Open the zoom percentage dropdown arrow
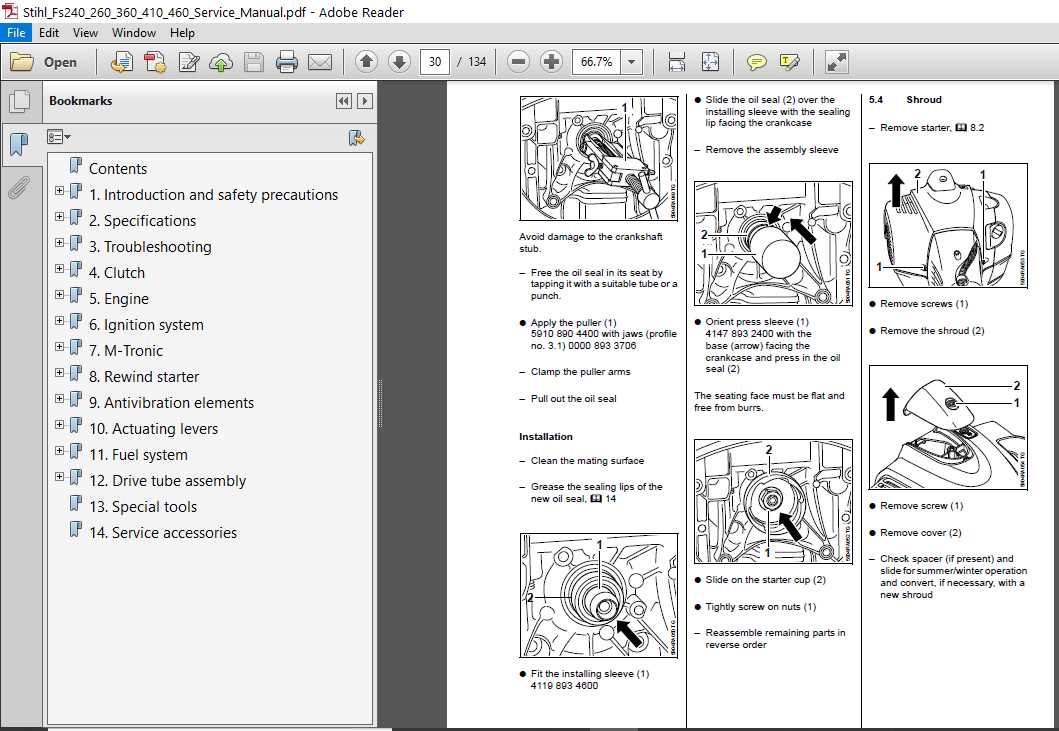The height and width of the screenshot is (731, 1059). [x=631, y=62]
